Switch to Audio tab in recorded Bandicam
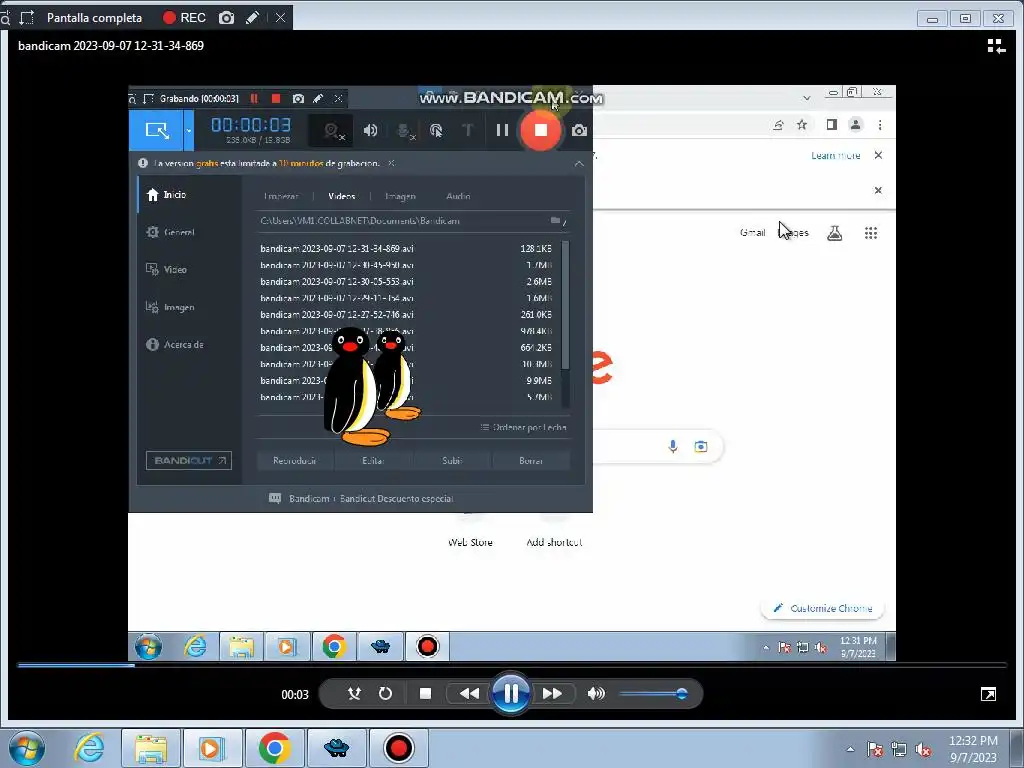The width and height of the screenshot is (1024, 768). click(x=458, y=196)
